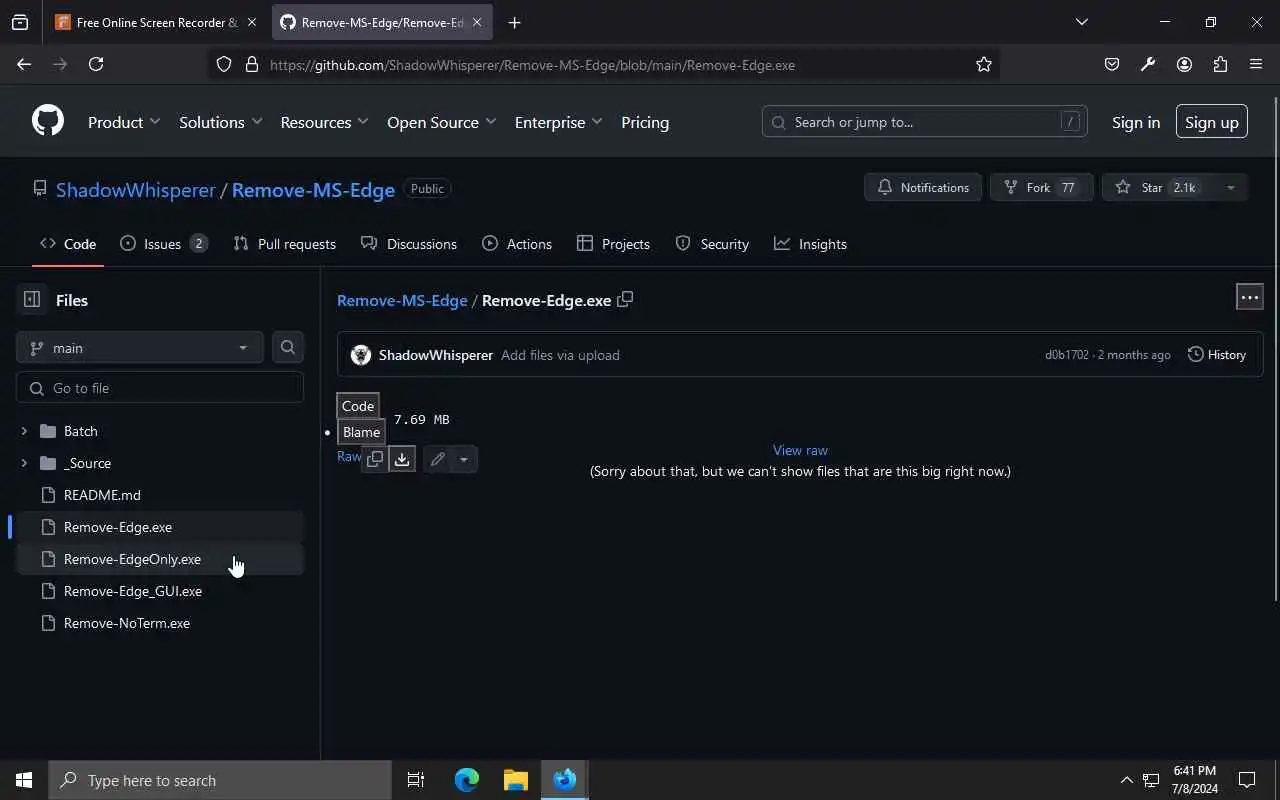This screenshot has width=1280, height=800.
Task: Open Firefox View recent browsing icon
Action: (x=20, y=22)
